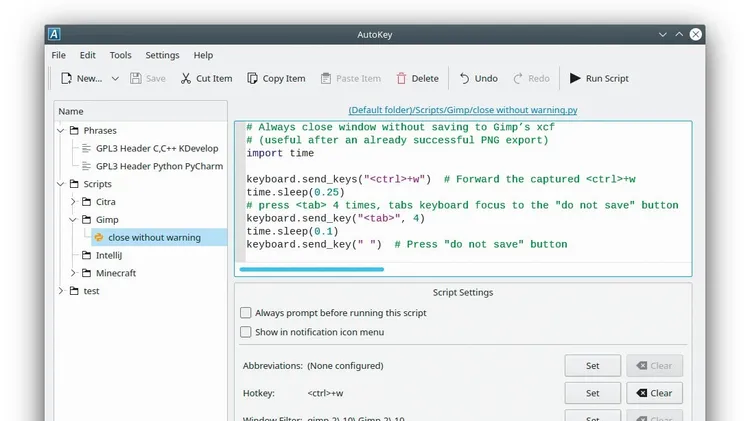Open the Edit menu
Viewport: 750px width, 421px height.
(88, 55)
